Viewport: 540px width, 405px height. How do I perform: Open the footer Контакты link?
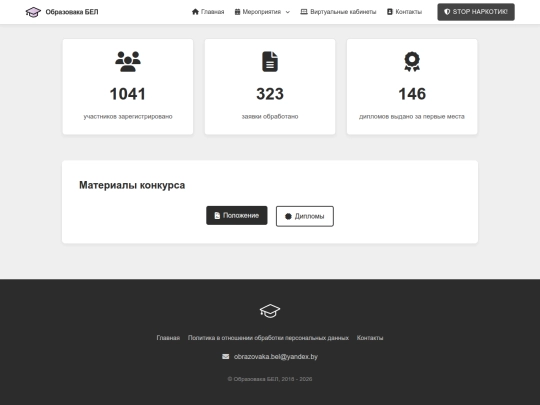370,338
